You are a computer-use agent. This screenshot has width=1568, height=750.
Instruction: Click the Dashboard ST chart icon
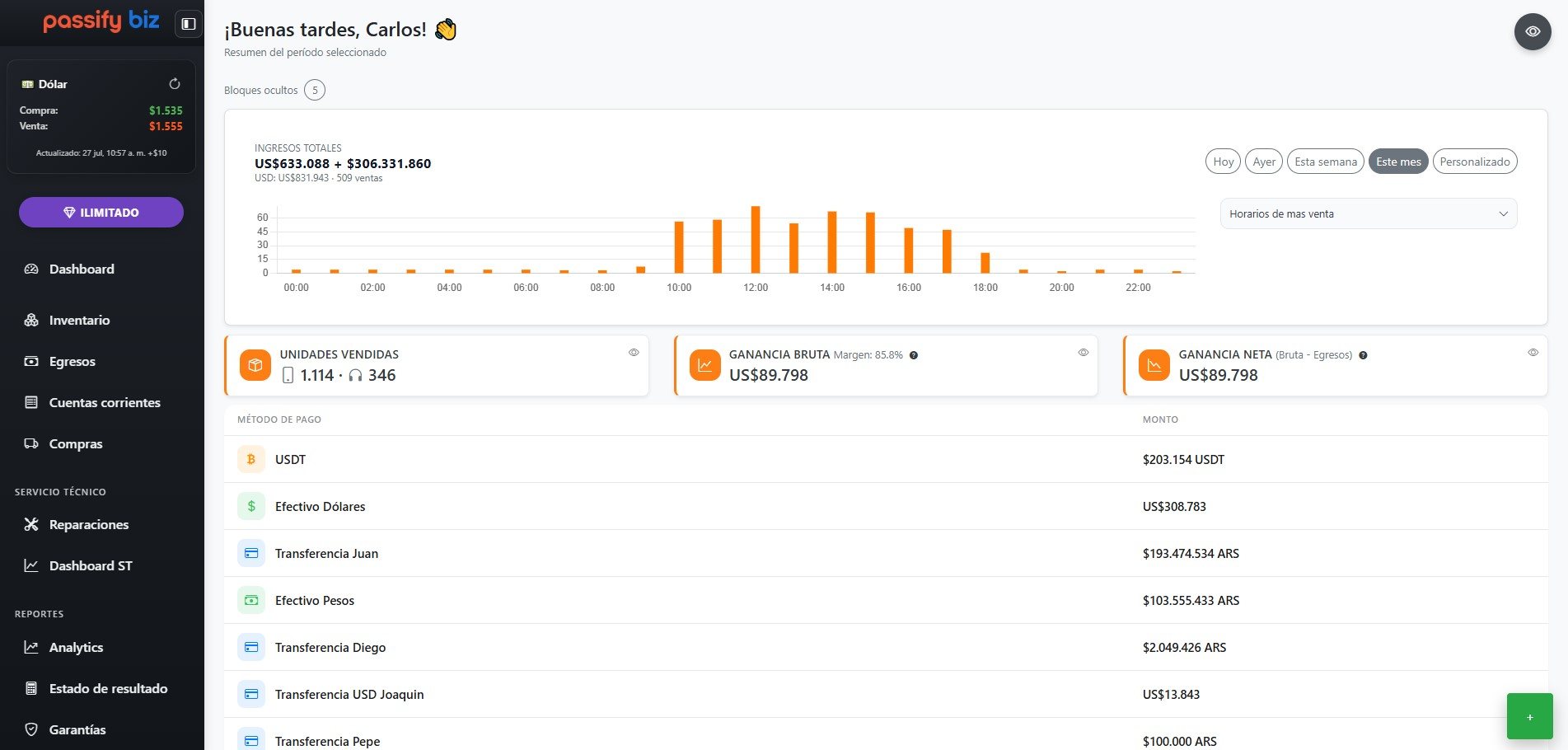[31, 566]
